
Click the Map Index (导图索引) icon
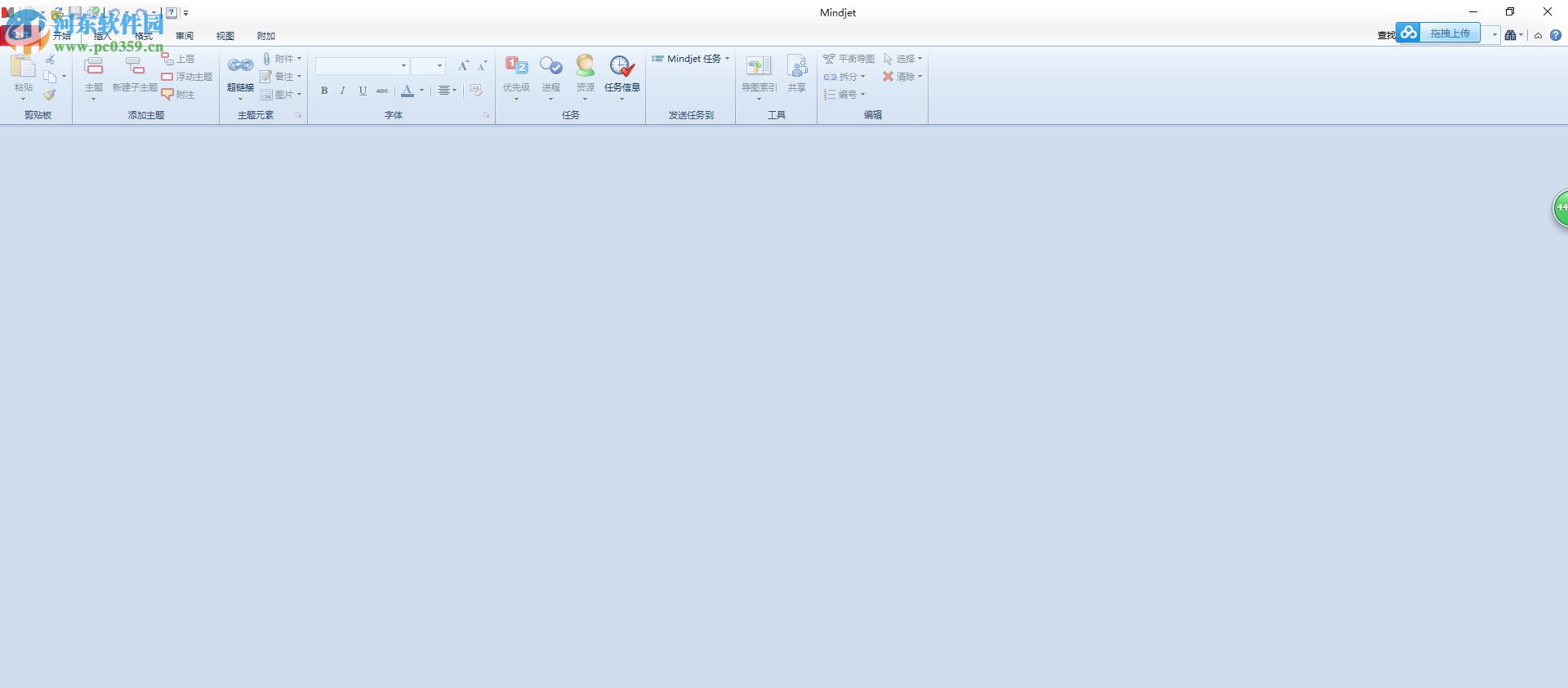click(759, 66)
